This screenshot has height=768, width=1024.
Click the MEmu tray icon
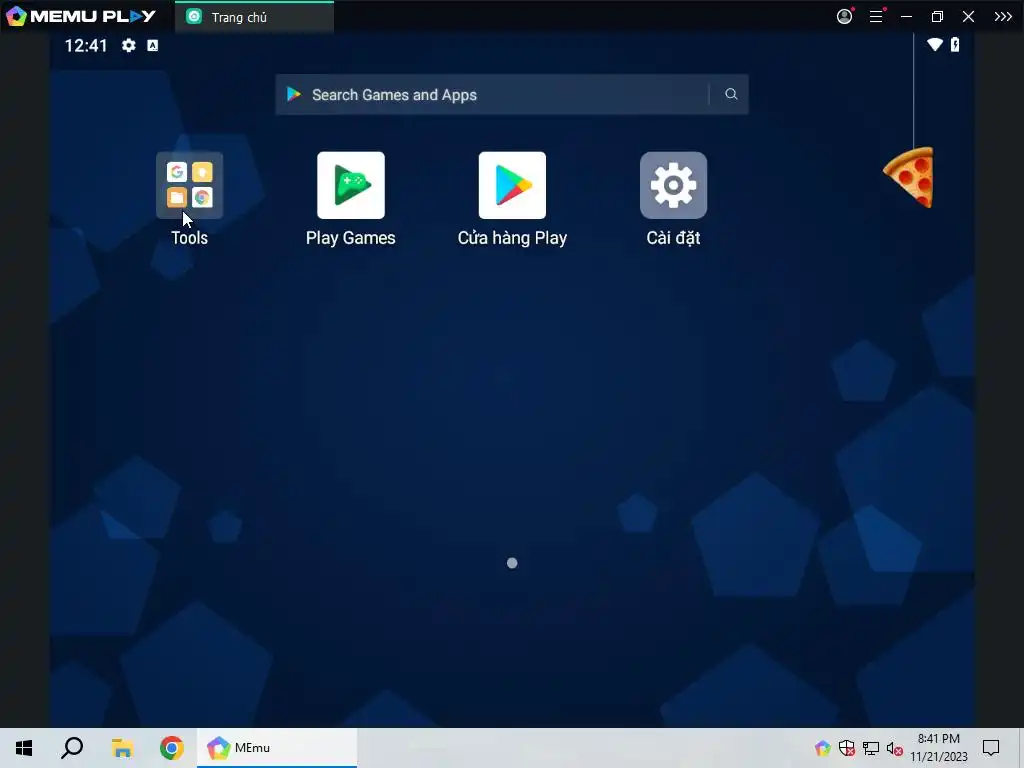tap(822, 748)
